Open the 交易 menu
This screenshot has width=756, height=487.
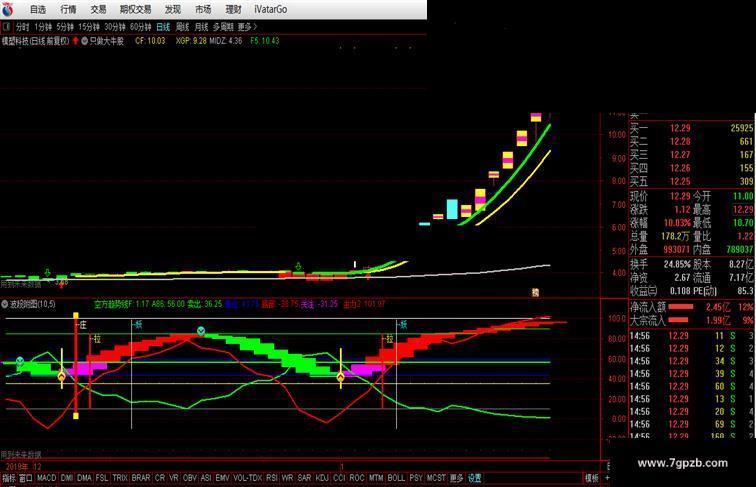tap(98, 9)
